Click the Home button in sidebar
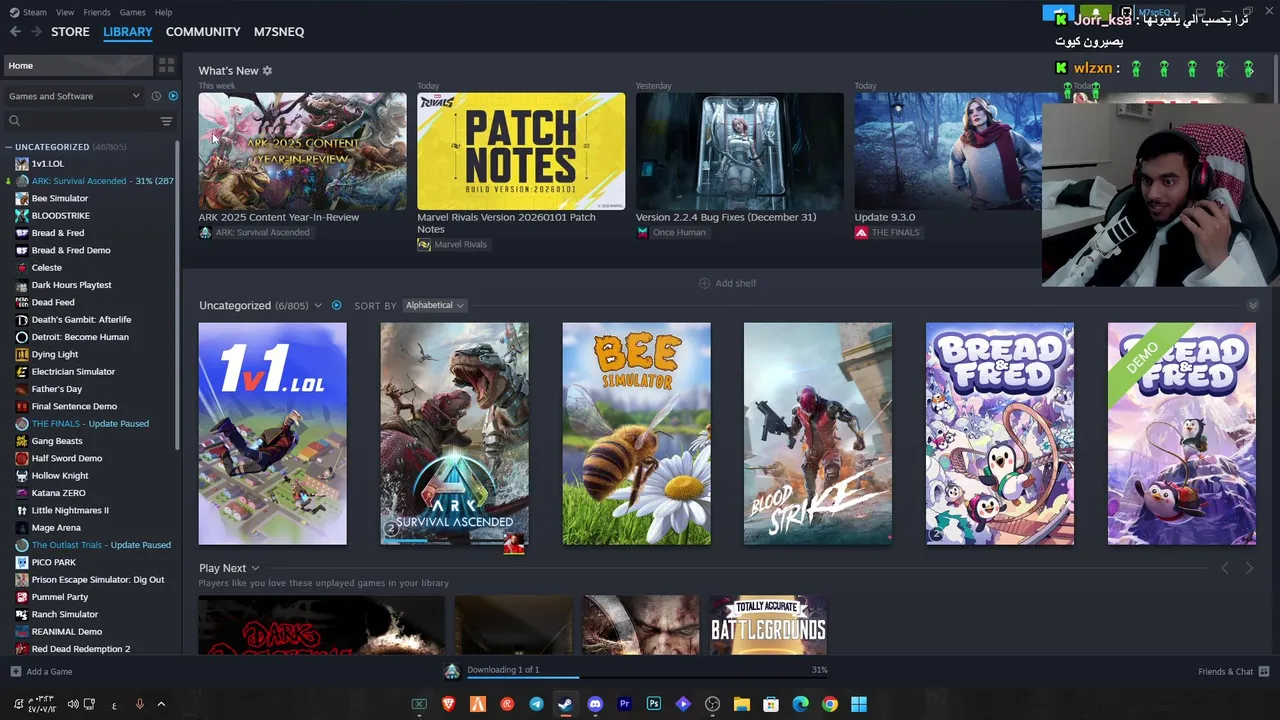 (77, 66)
